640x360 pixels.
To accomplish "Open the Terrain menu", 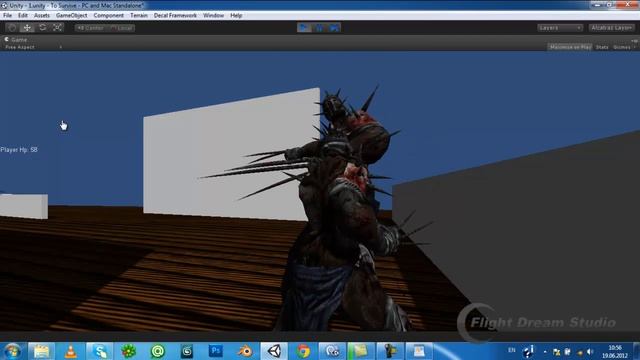I will pyautogui.click(x=139, y=16).
